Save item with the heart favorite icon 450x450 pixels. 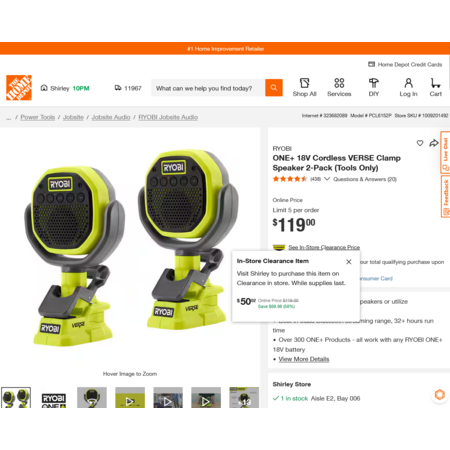(420, 143)
